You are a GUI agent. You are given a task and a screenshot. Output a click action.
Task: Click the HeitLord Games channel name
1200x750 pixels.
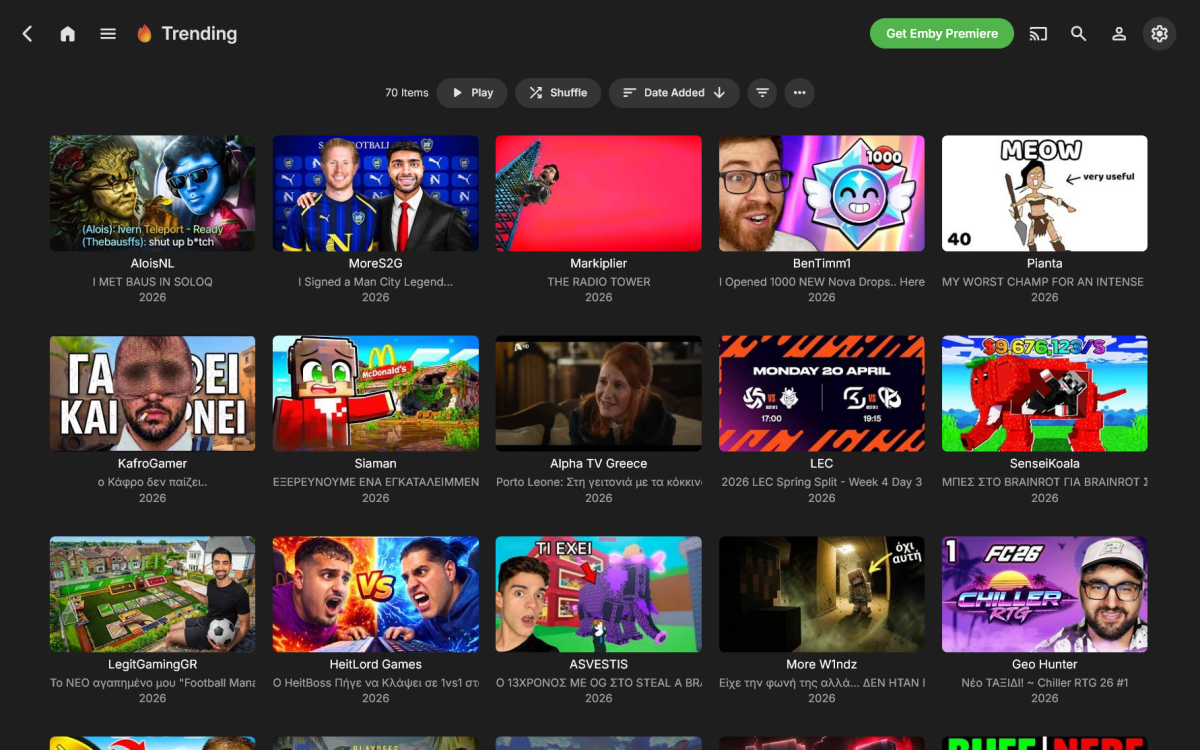coord(376,665)
